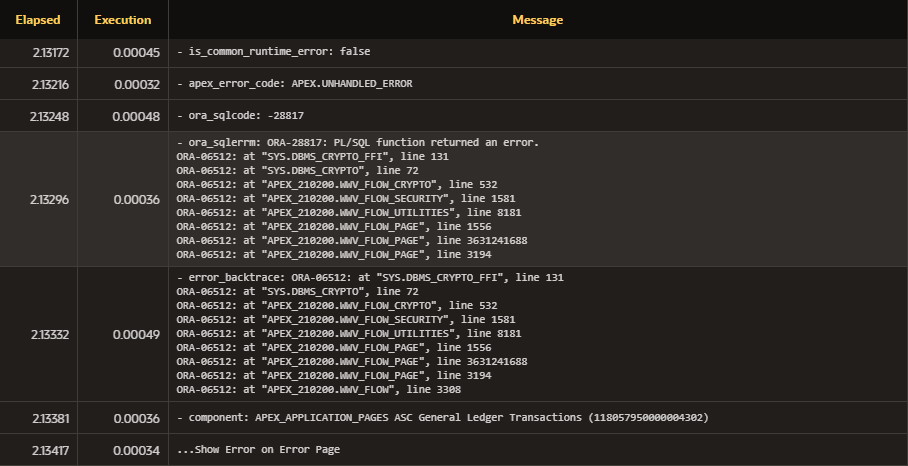
Task: Click elapsed value 2.13216
Action: tap(51, 85)
